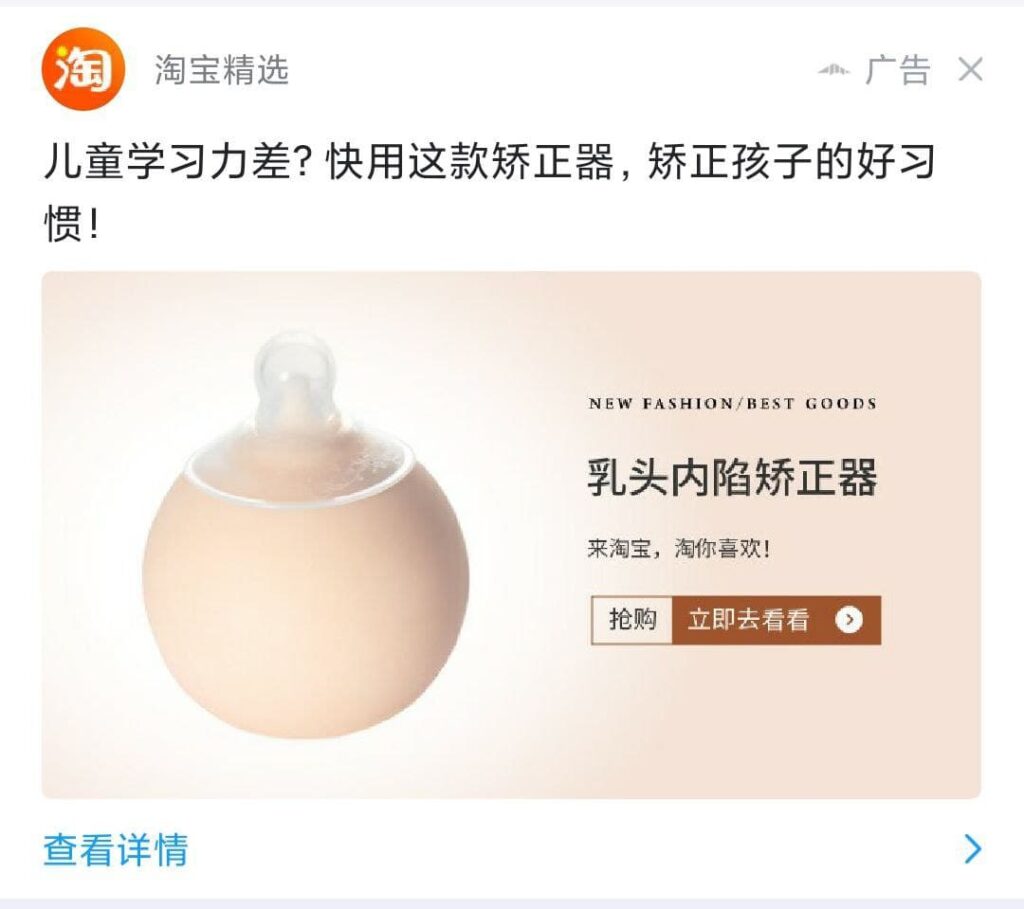Click the 广告 label
Viewport: 1024px width, 909px height.
tap(898, 70)
